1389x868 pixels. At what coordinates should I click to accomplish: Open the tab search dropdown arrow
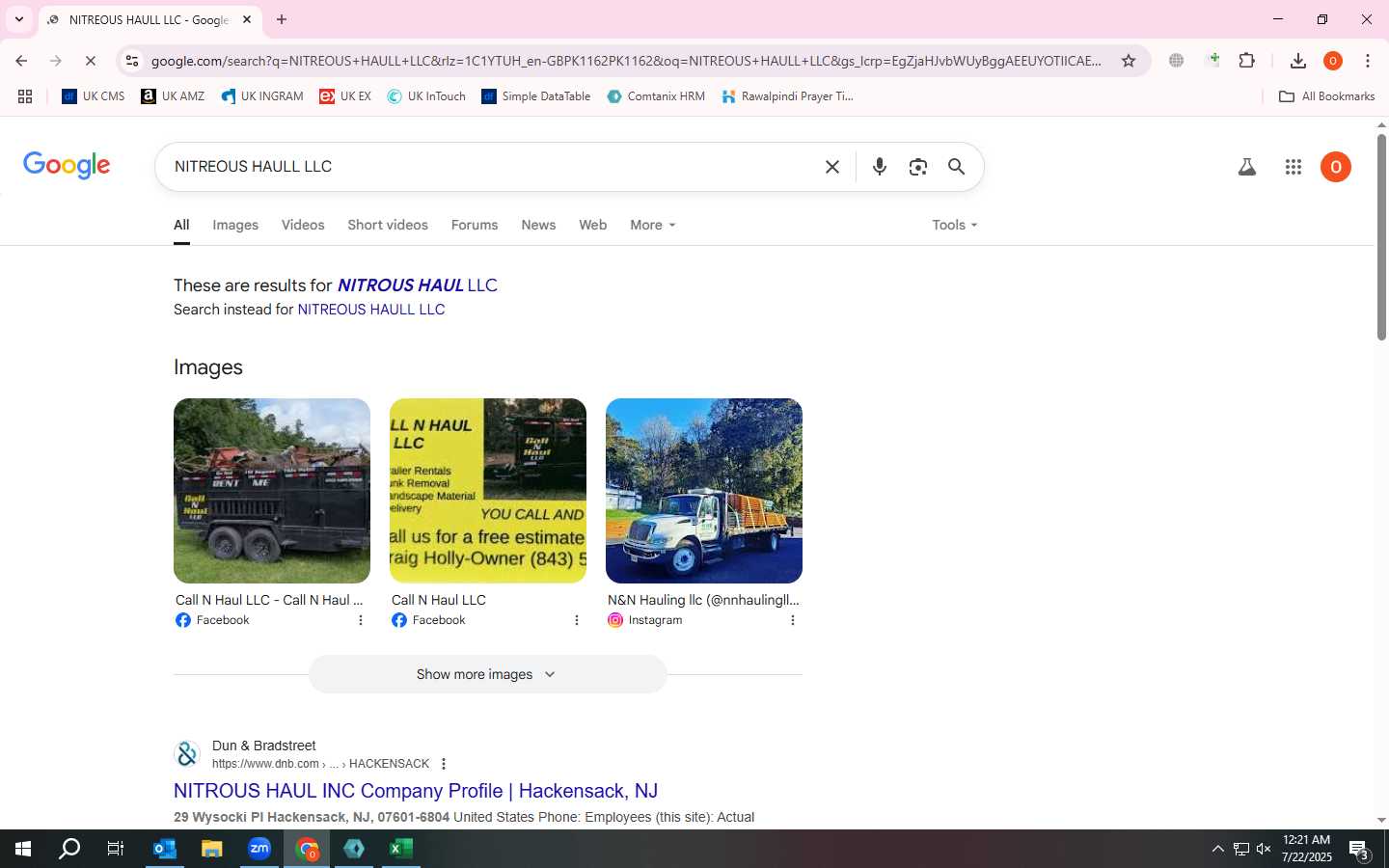[18, 19]
